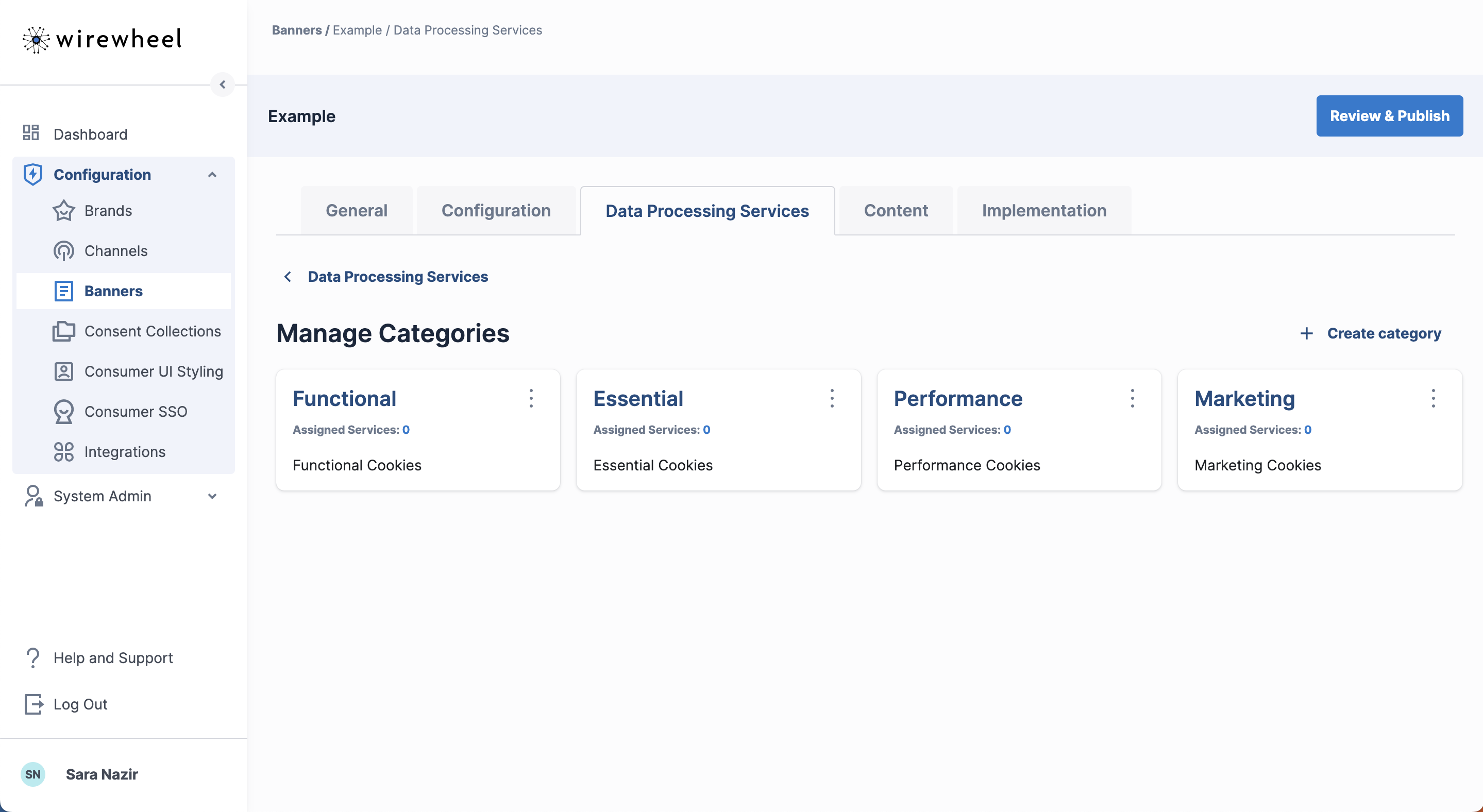This screenshot has height=812, width=1483.
Task: Click the Brands star icon
Action: pos(63,211)
